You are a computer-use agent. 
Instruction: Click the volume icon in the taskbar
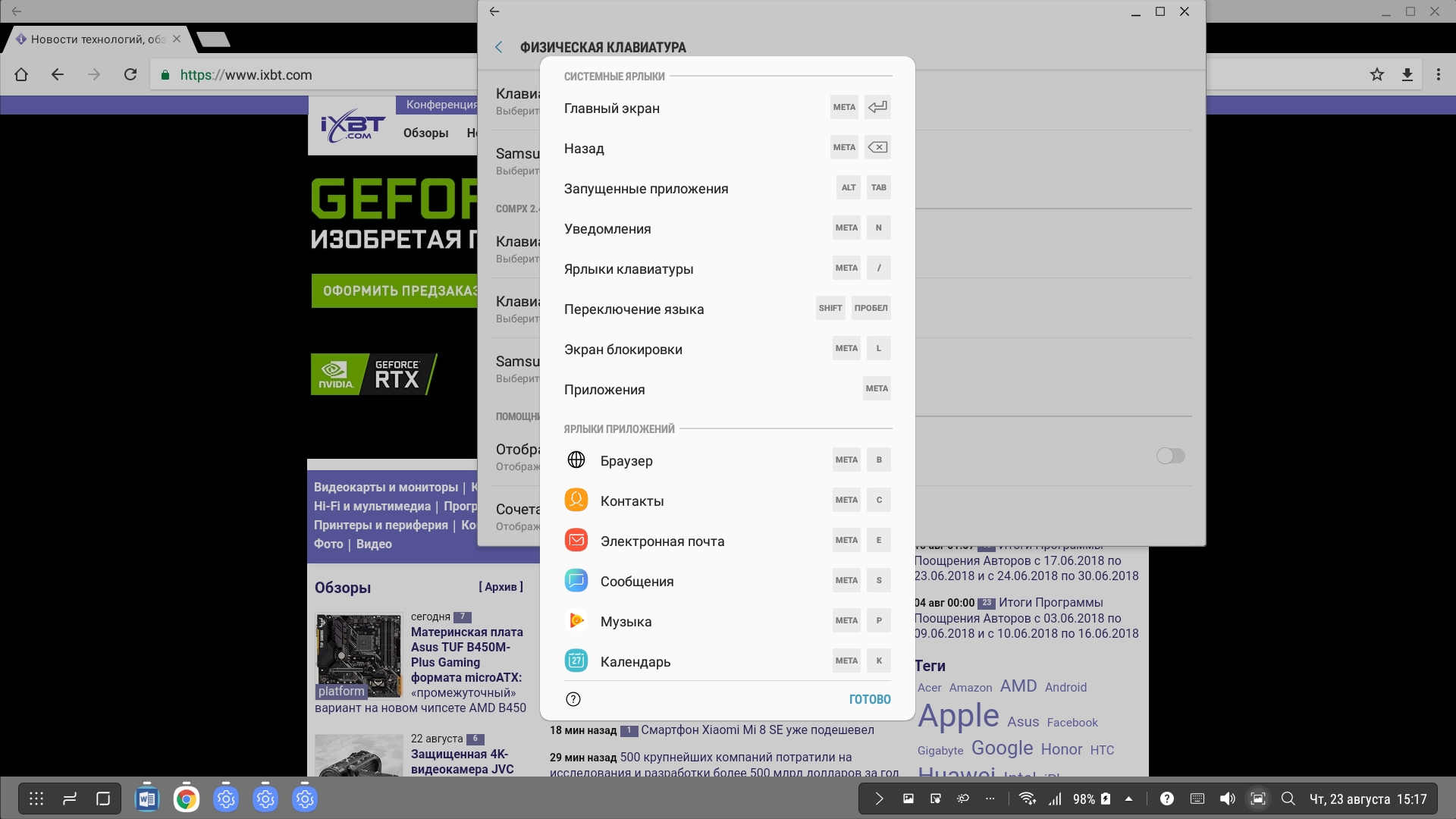point(1227,799)
